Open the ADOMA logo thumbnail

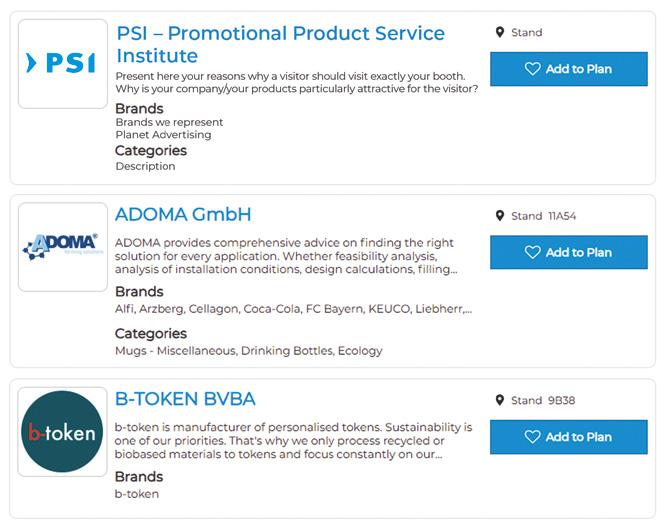pyautogui.click(x=62, y=247)
